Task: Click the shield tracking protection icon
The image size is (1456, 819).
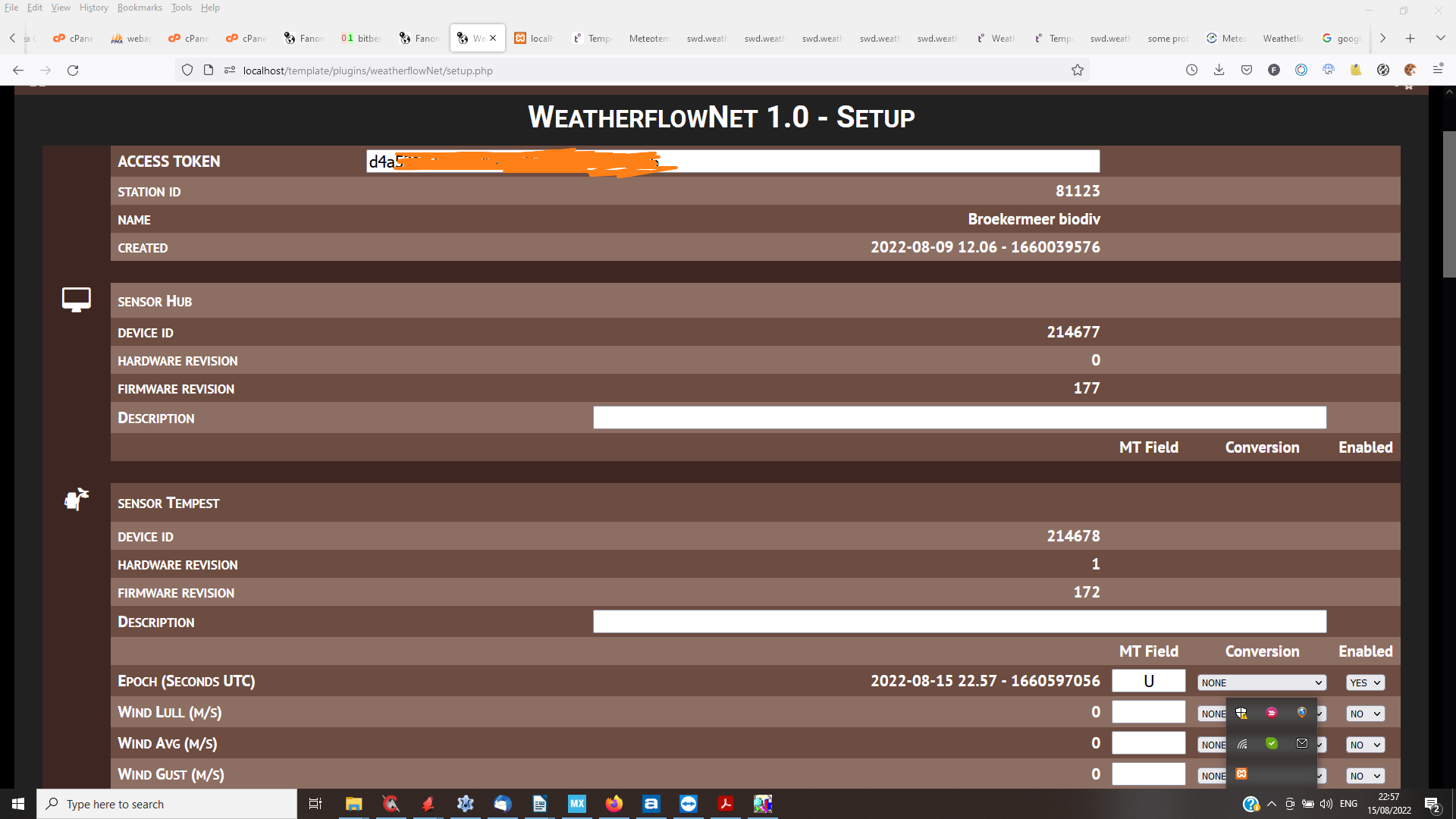Action: (187, 70)
